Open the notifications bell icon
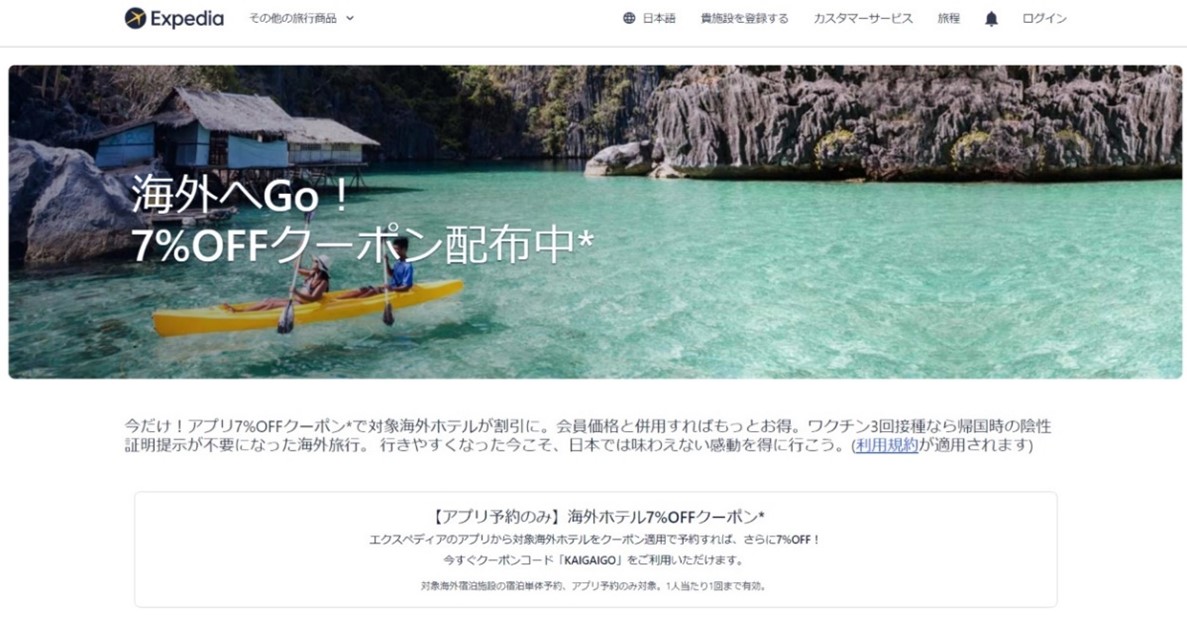Viewport: 1187px width, 628px height. point(991,19)
